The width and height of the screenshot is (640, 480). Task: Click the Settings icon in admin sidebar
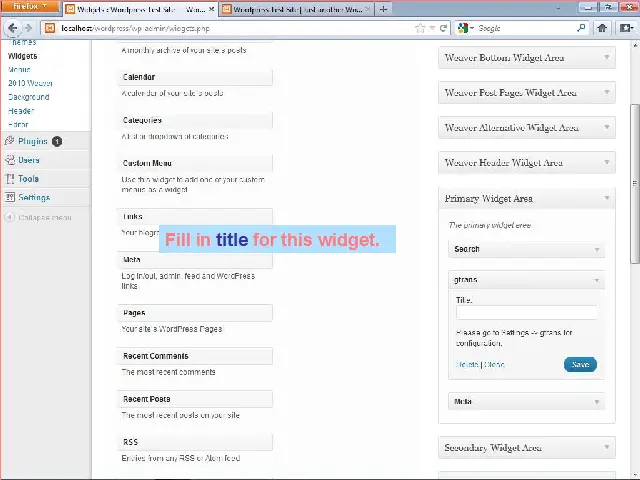point(9,198)
